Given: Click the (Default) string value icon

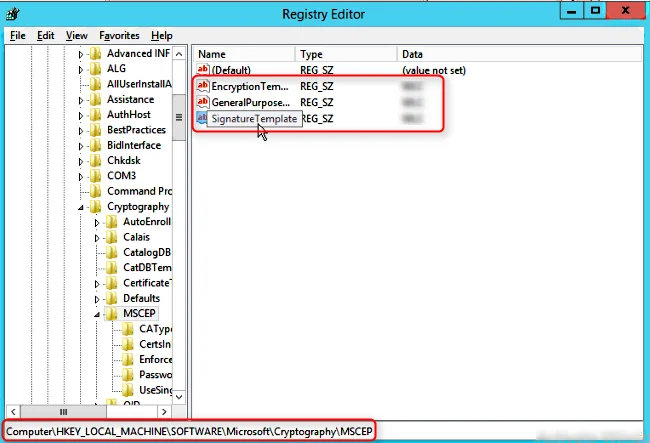Looking at the screenshot, I should [x=203, y=70].
